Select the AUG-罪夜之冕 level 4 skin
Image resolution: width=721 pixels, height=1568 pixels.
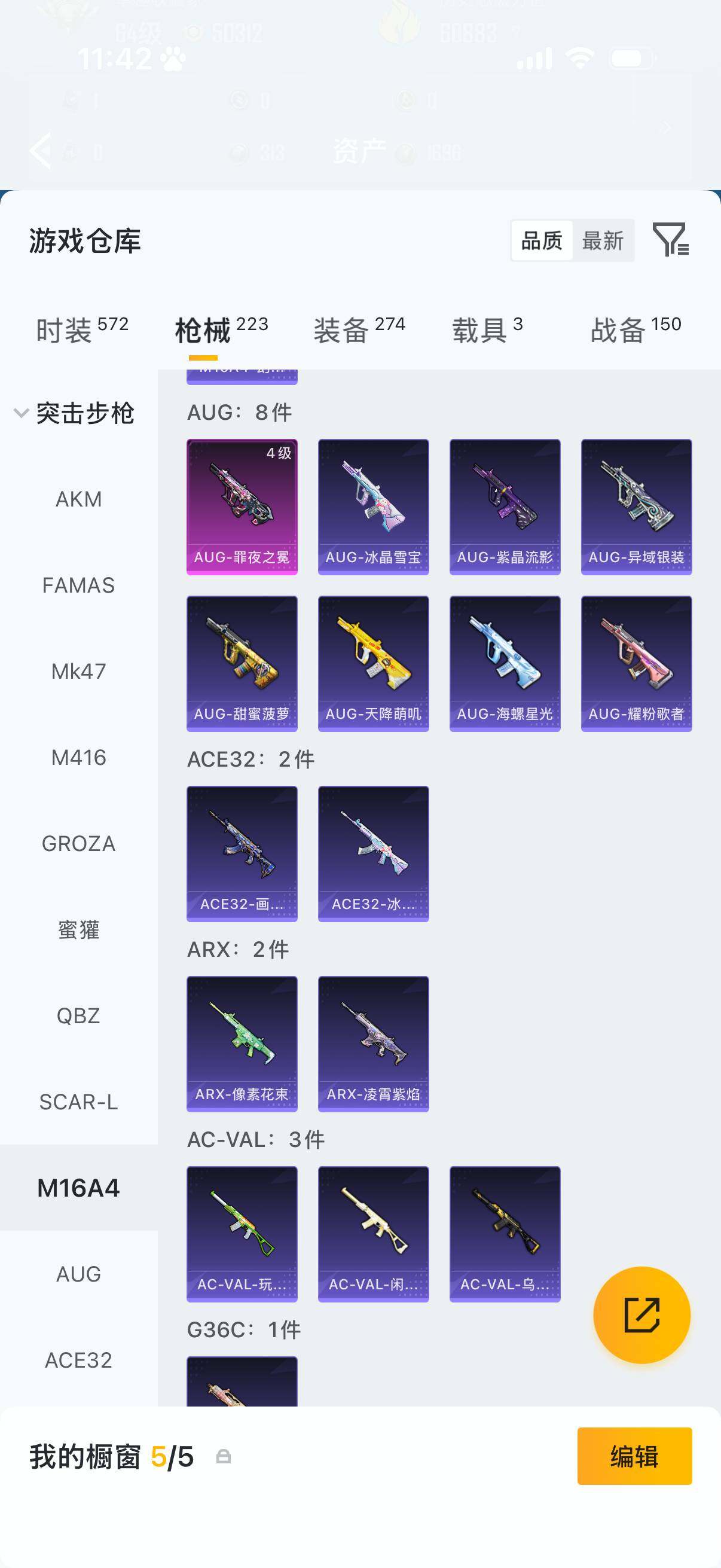click(x=242, y=507)
